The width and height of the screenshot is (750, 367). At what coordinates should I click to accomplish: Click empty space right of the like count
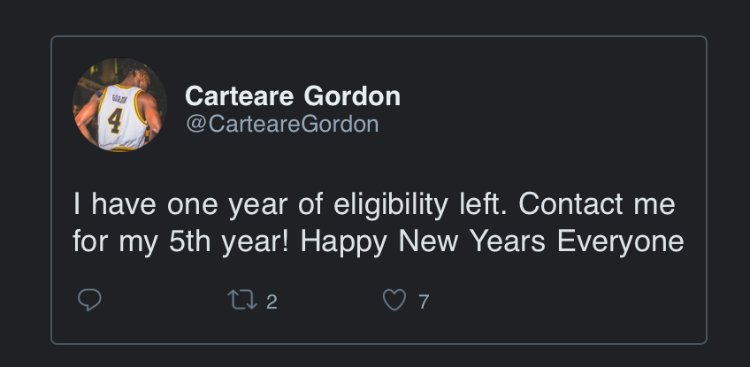click(x=564, y=301)
